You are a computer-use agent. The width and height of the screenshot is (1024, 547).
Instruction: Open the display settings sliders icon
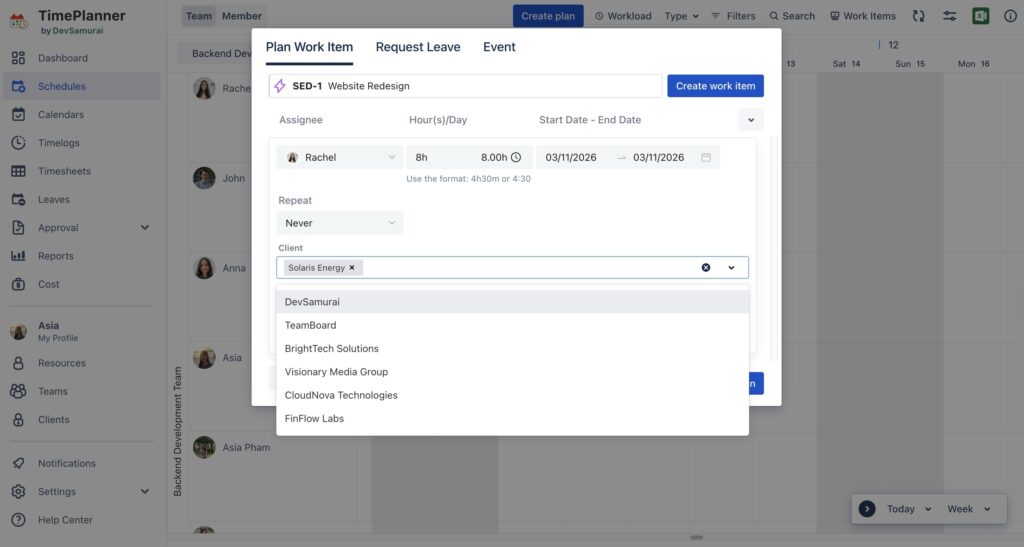(x=950, y=16)
